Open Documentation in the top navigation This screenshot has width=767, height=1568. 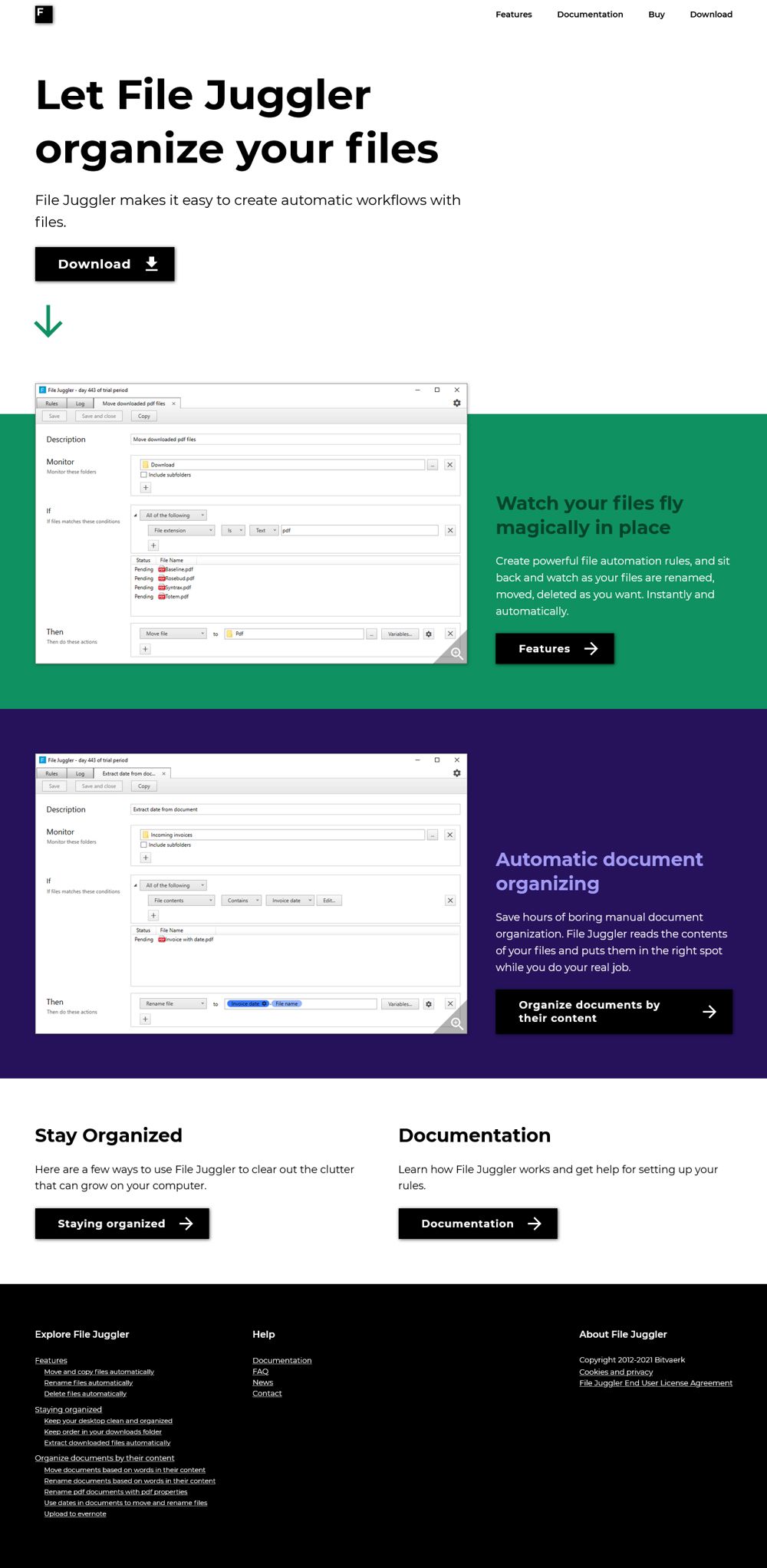590,15
